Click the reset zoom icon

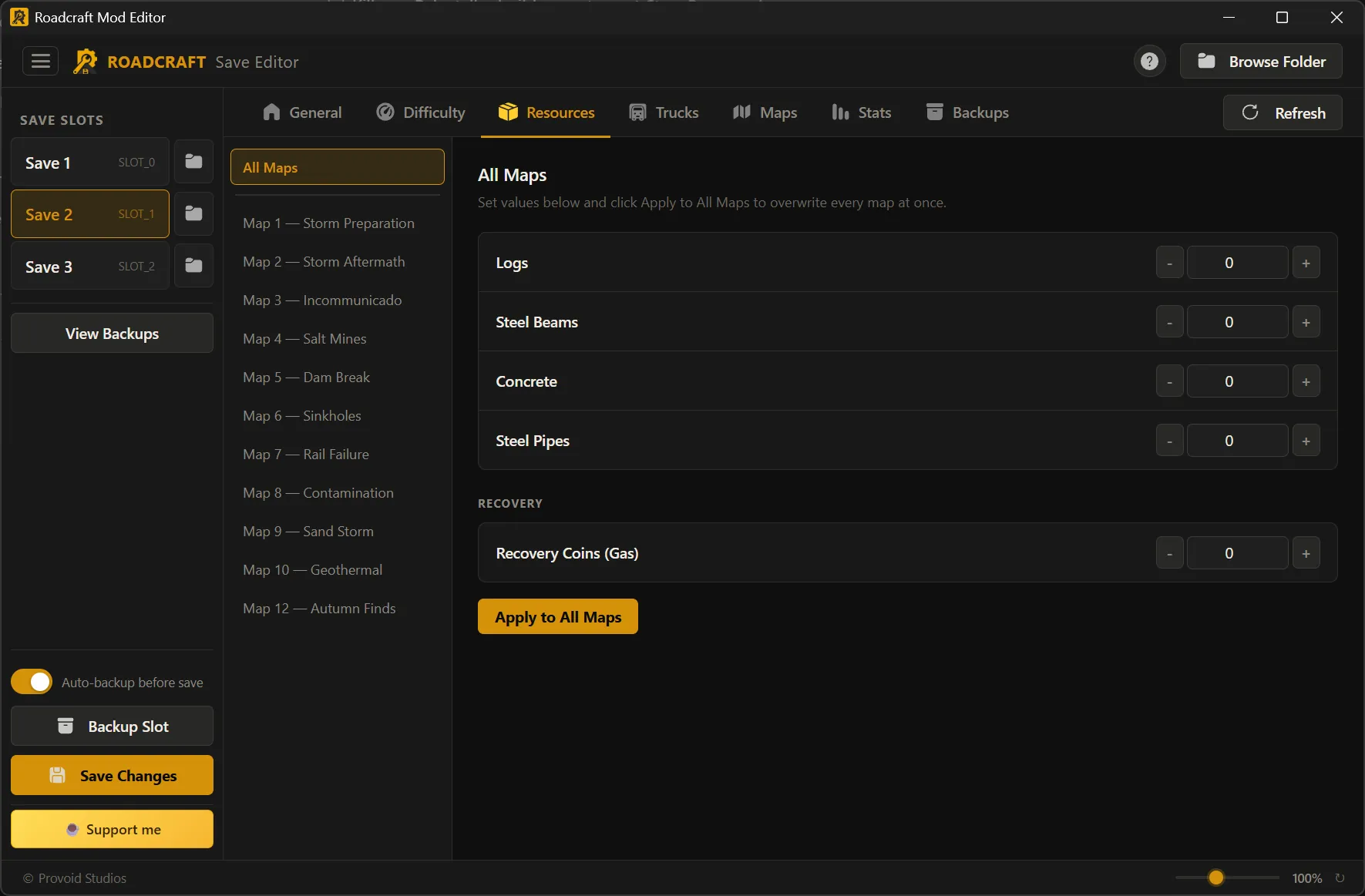coord(1340,878)
